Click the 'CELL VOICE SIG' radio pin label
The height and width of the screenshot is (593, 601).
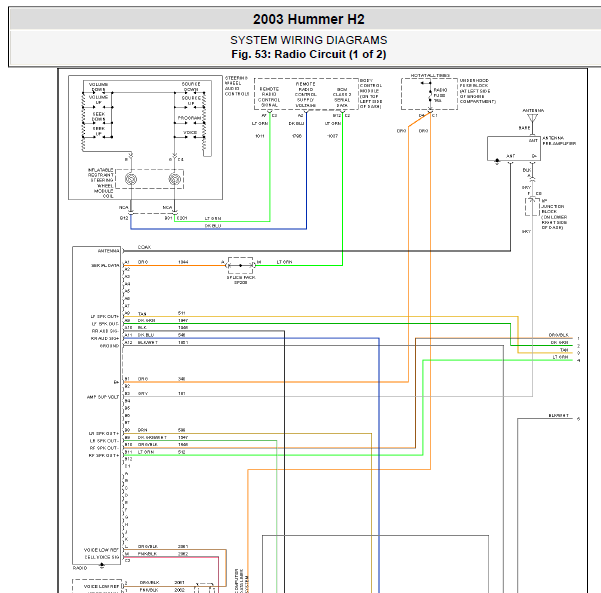[x=102, y=557]
